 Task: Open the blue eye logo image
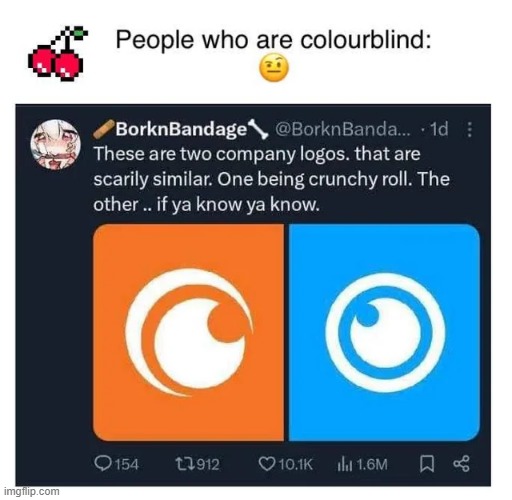coord(384,332)
